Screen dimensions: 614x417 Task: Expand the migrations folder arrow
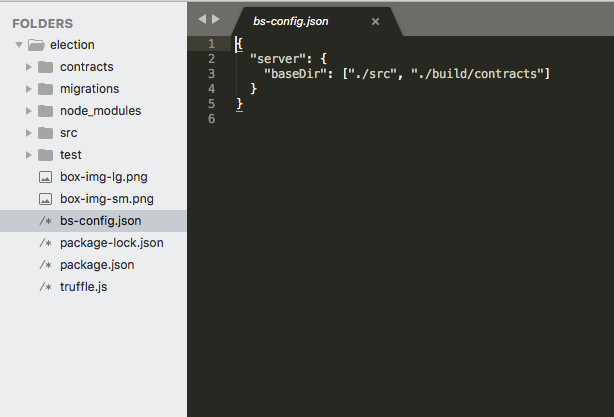(29, 89)
